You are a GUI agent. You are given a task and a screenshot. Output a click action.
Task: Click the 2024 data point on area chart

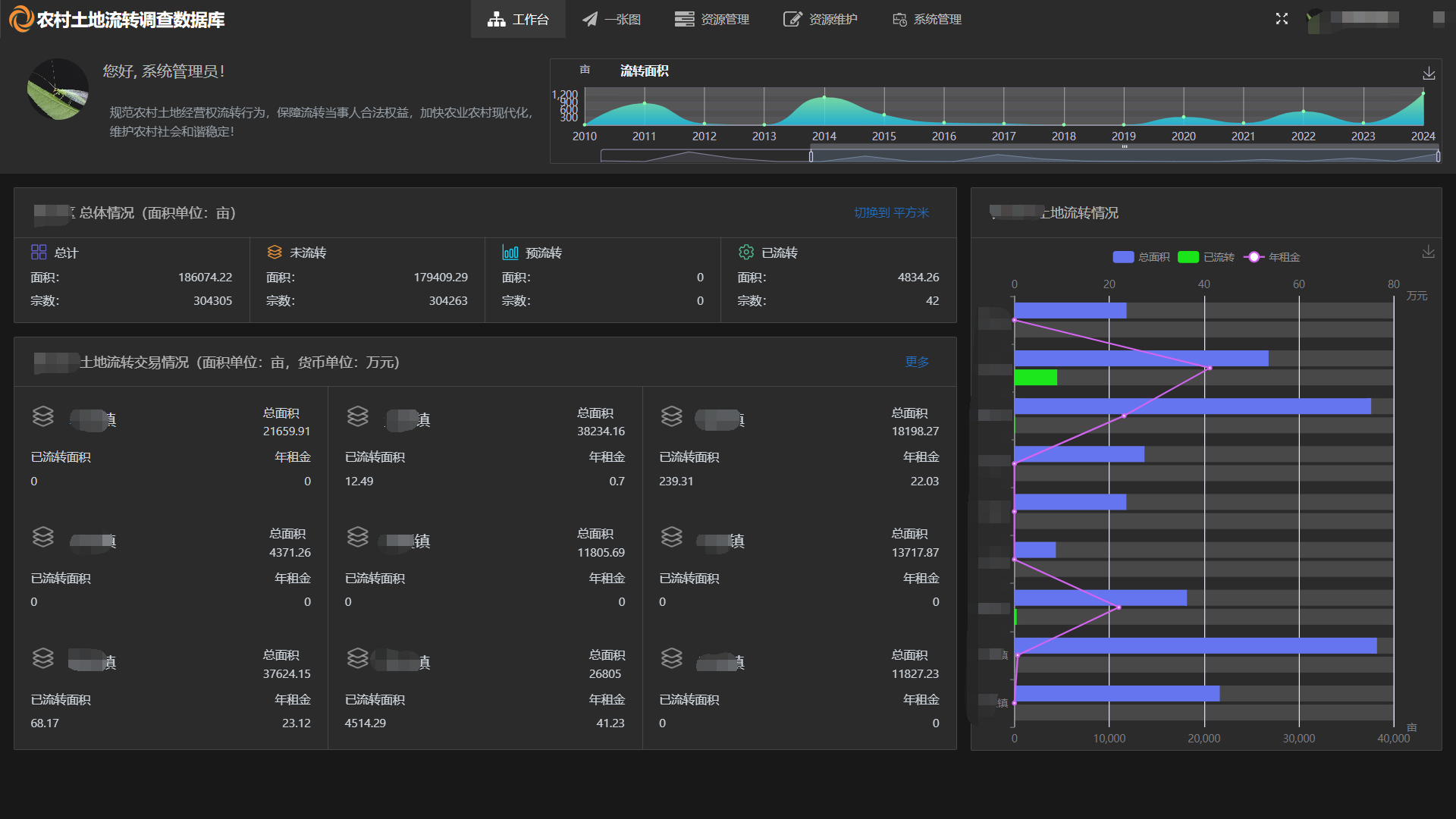pos(1423,93)
